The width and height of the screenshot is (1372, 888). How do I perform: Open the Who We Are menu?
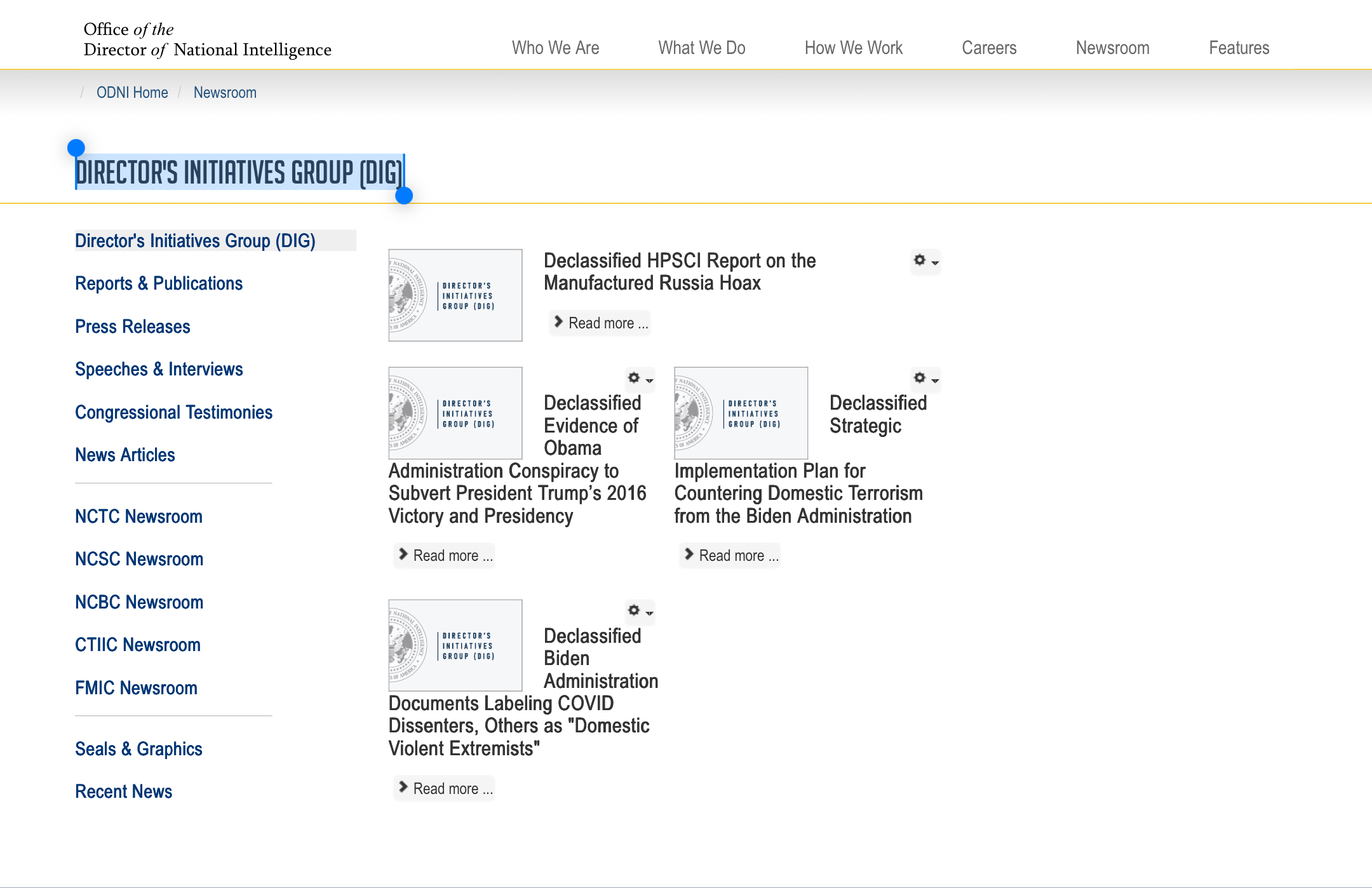[556, 48]
